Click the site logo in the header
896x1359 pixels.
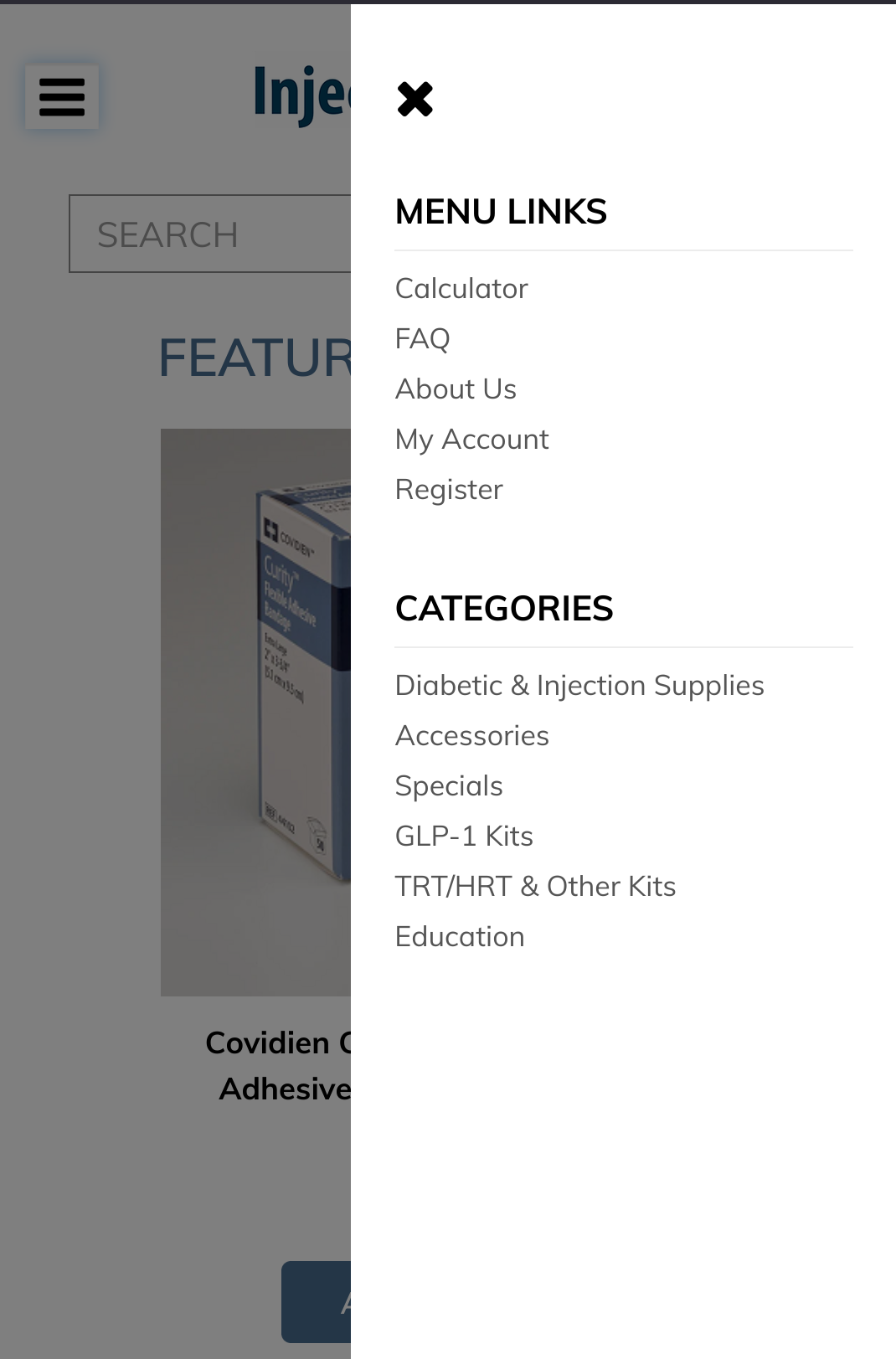[301, 95]
